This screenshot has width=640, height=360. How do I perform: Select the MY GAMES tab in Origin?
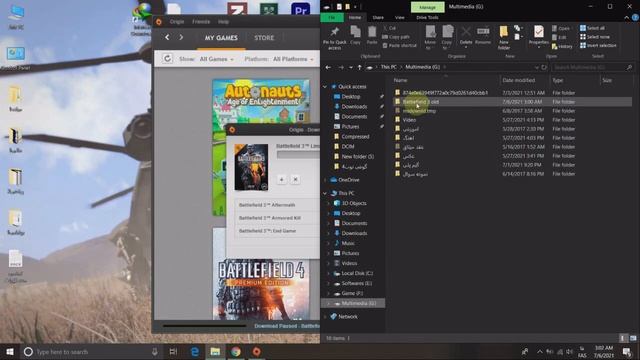point(221,38)
